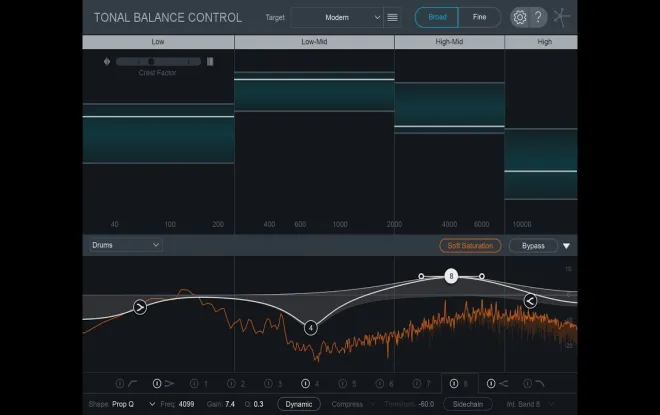Enable band 7 power button
Screen dimensions: 660x415
click(x=417, y=383)
